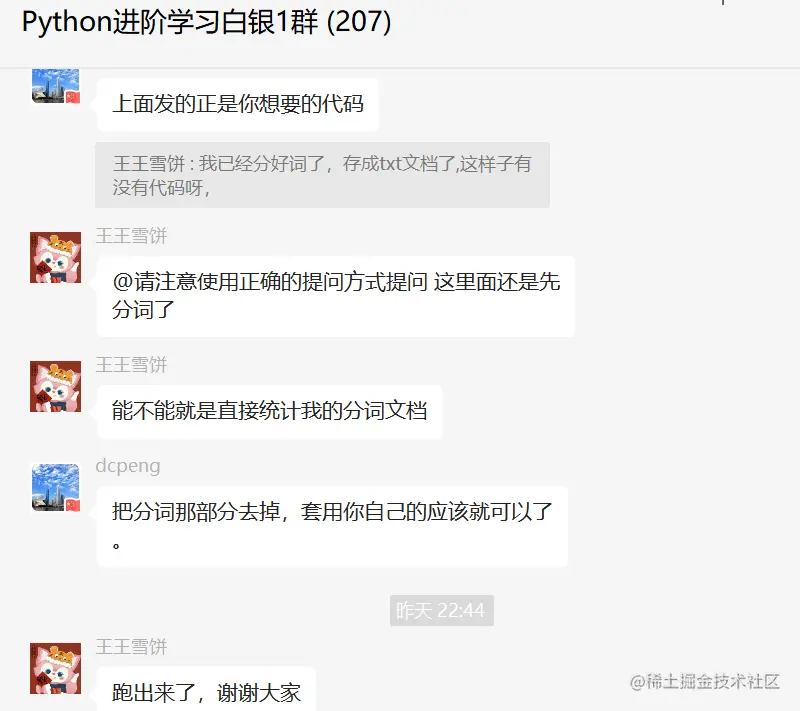Click the member count (207) in the title
The height and width of the screenshot is (711, 800).
pyautogui.click(x=359, y=22)
